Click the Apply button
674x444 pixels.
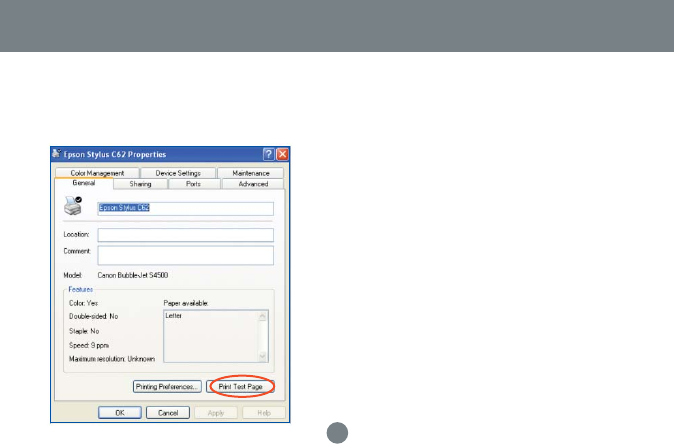(x=216, y=413)
